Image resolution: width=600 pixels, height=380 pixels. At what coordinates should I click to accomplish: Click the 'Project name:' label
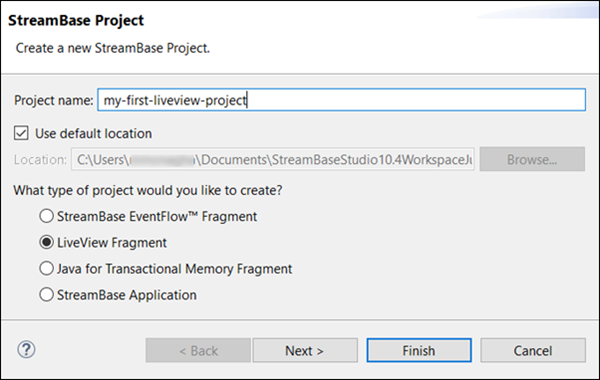[x=54, y=100]
